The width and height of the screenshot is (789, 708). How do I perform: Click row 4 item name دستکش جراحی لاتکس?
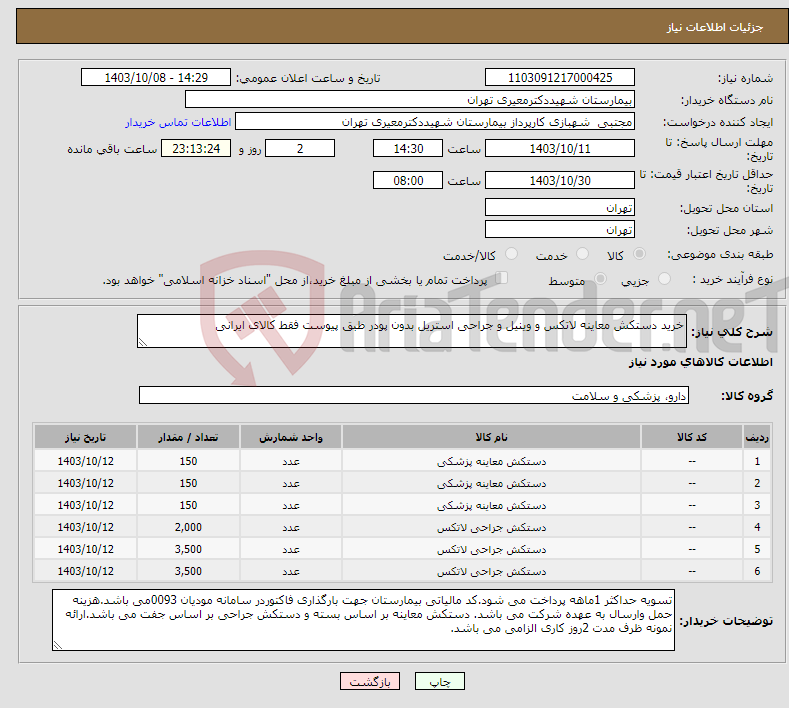[491, 527]
